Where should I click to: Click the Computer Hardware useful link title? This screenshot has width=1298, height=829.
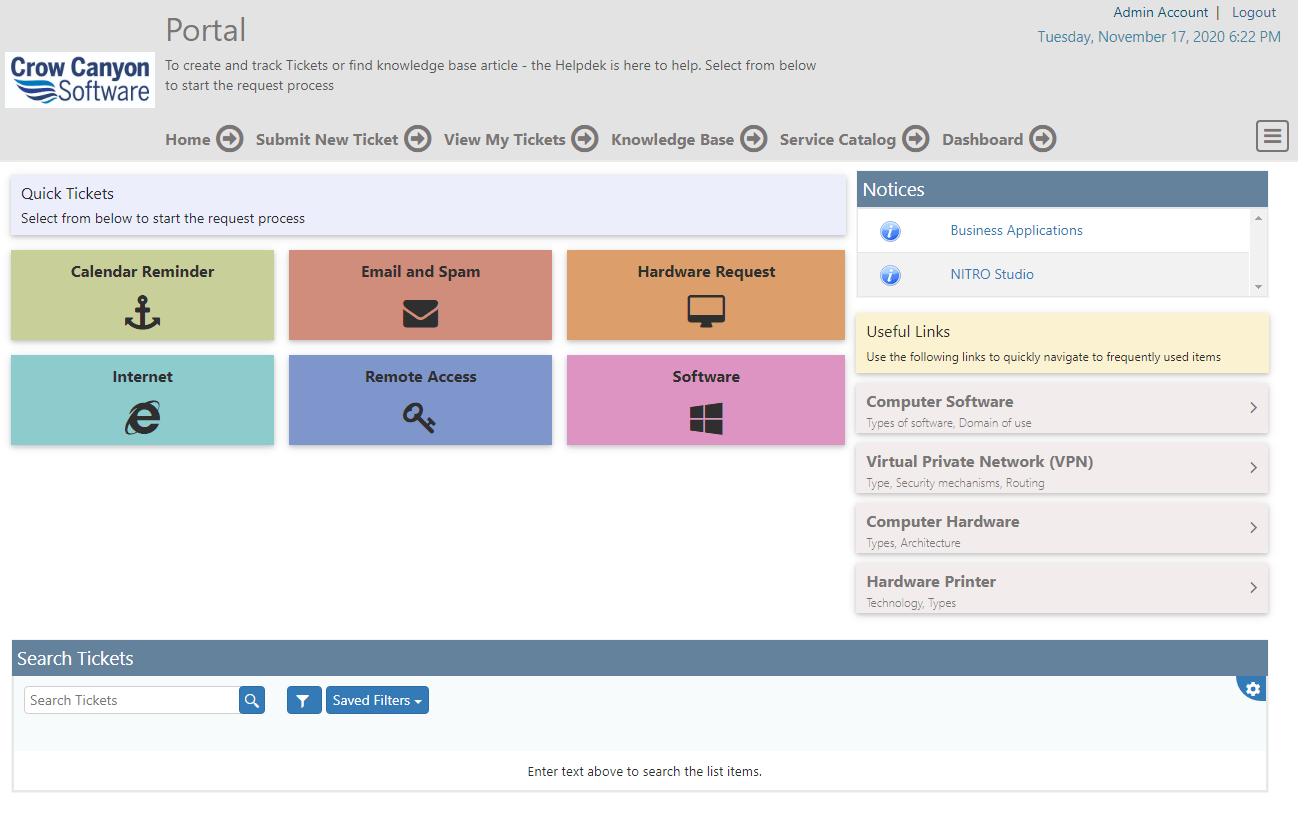(943, 521)
